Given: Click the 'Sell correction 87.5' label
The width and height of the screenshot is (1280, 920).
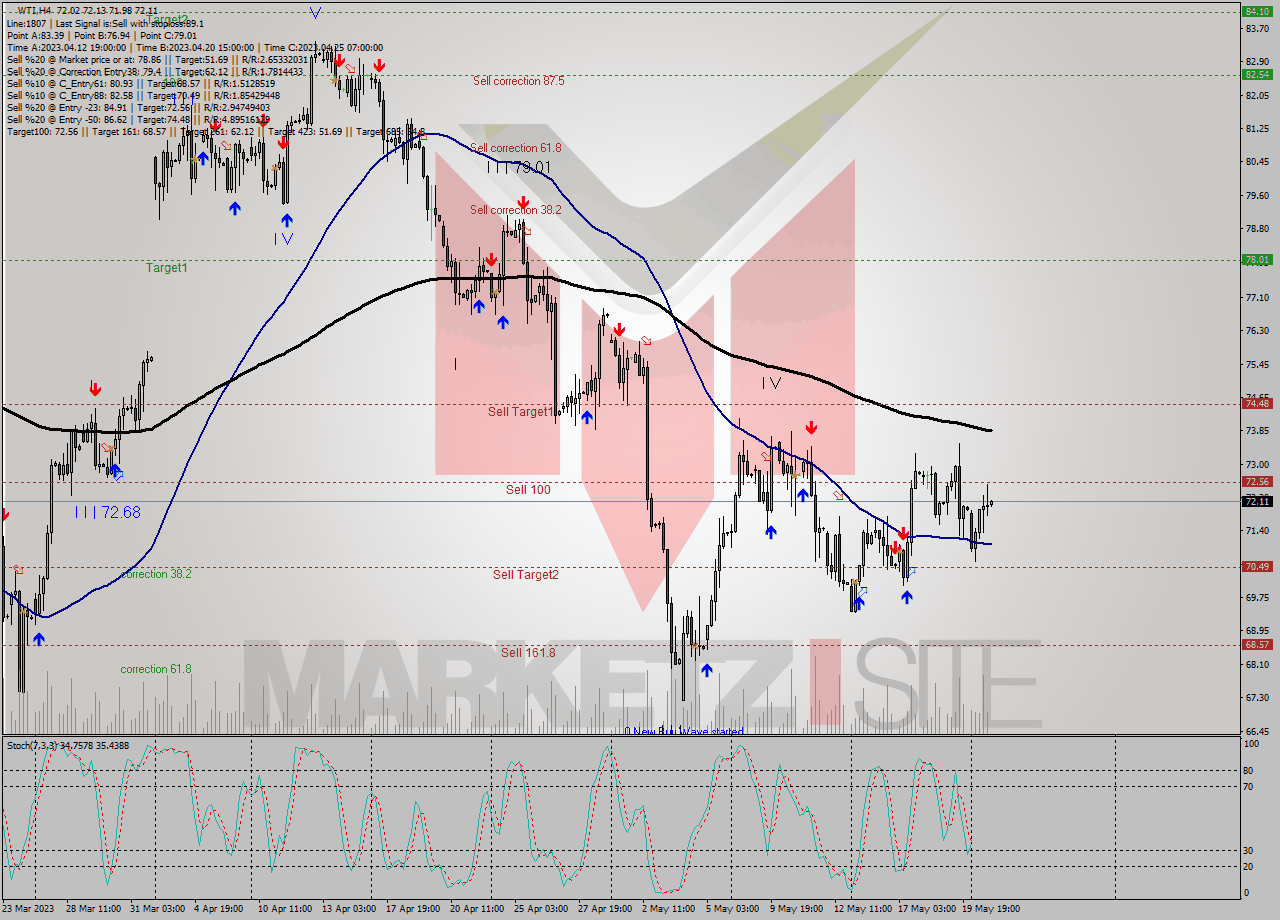Looking at the screenshot, I should [518, 81].
